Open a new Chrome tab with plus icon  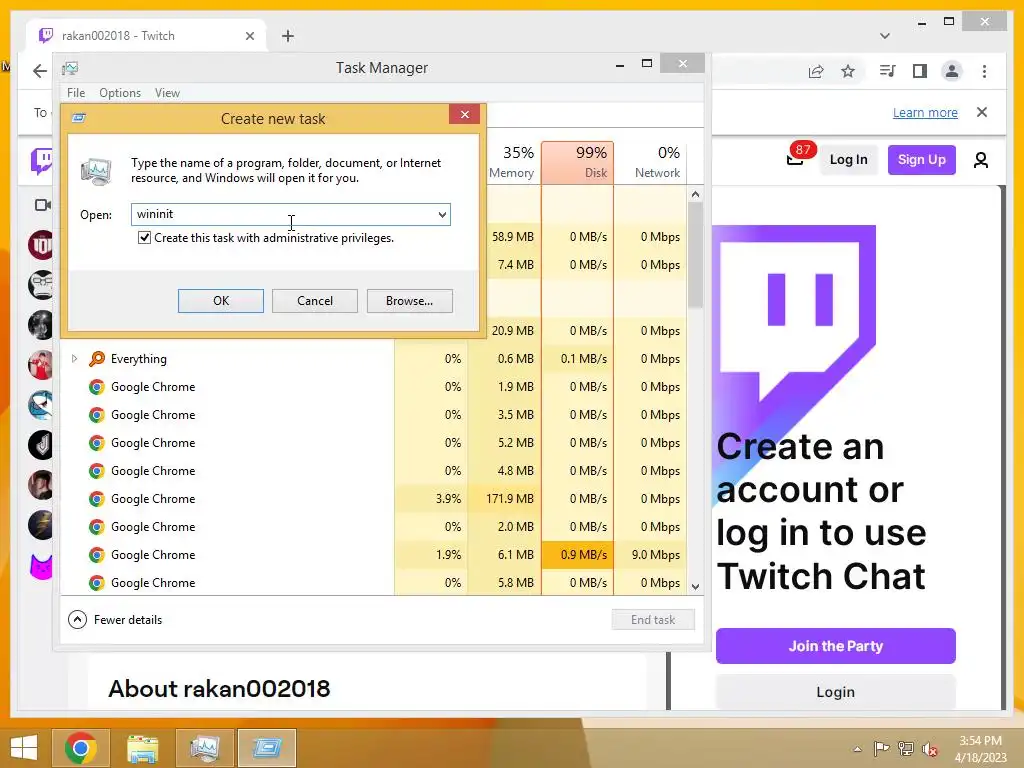point(288,36)
